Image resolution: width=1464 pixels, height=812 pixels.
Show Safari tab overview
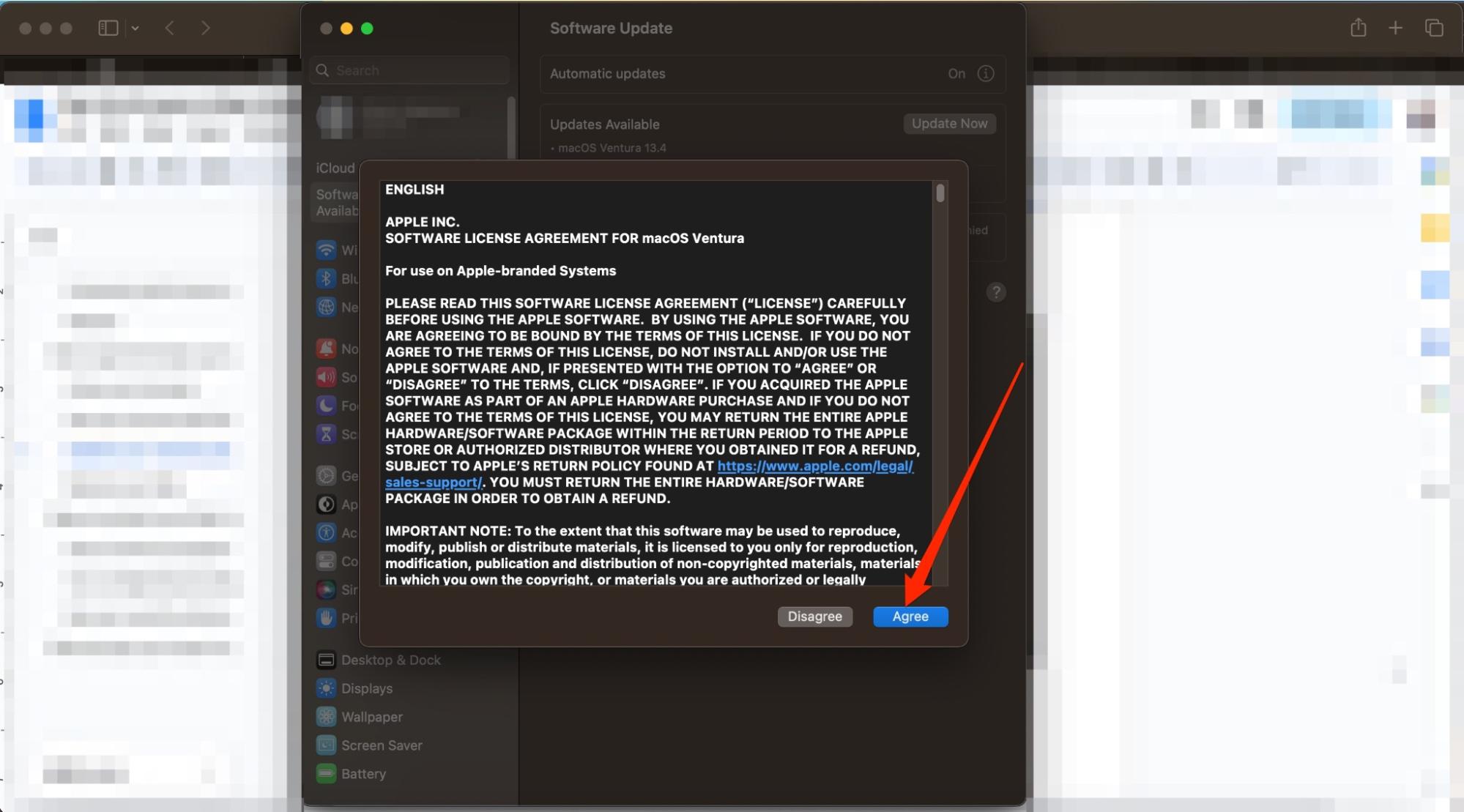tap(1434, 28)
